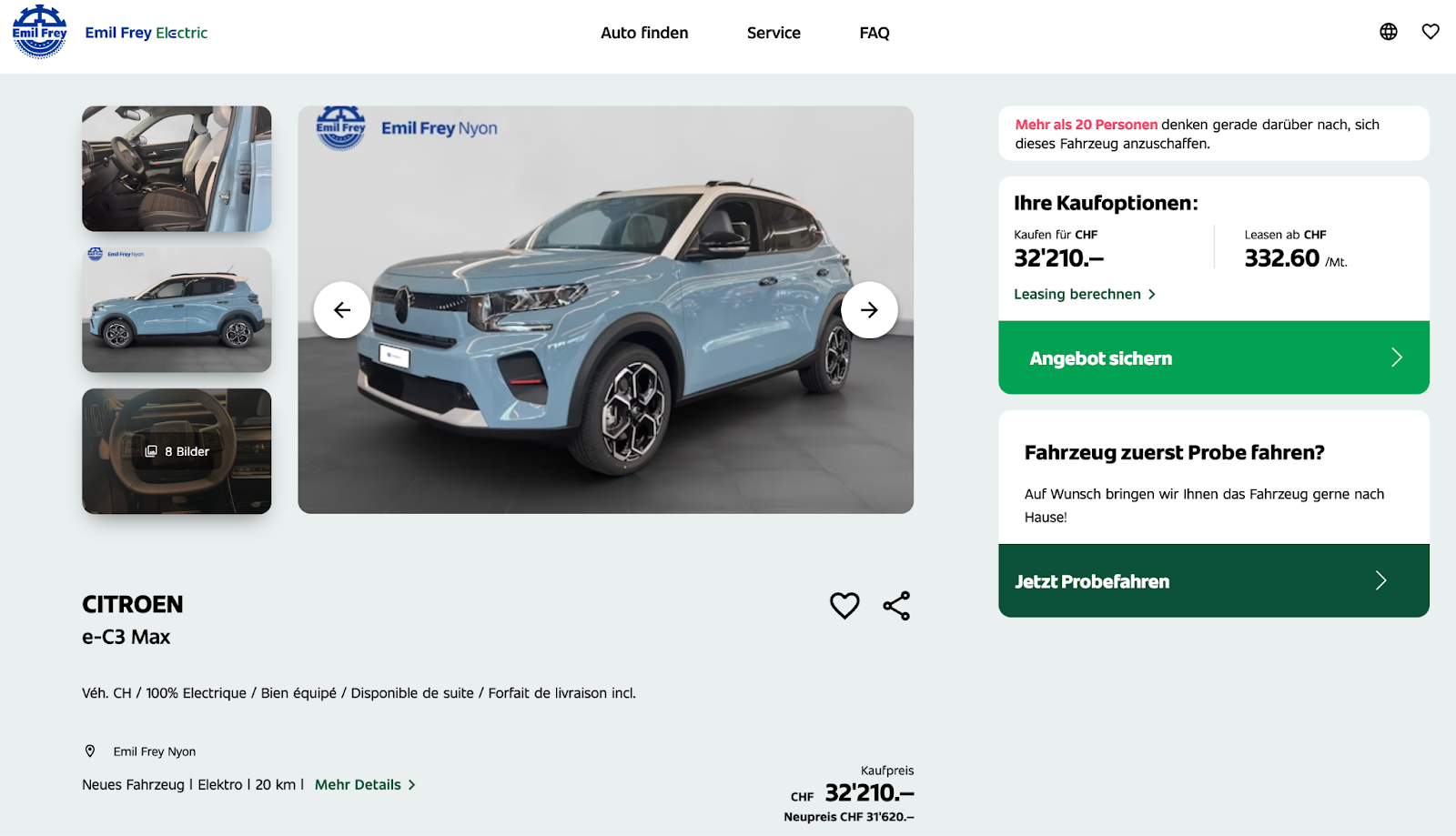Open Leasing berechnen calculator
The height and width of the screenshot is (836, 1456).
tap(1085, 295)
